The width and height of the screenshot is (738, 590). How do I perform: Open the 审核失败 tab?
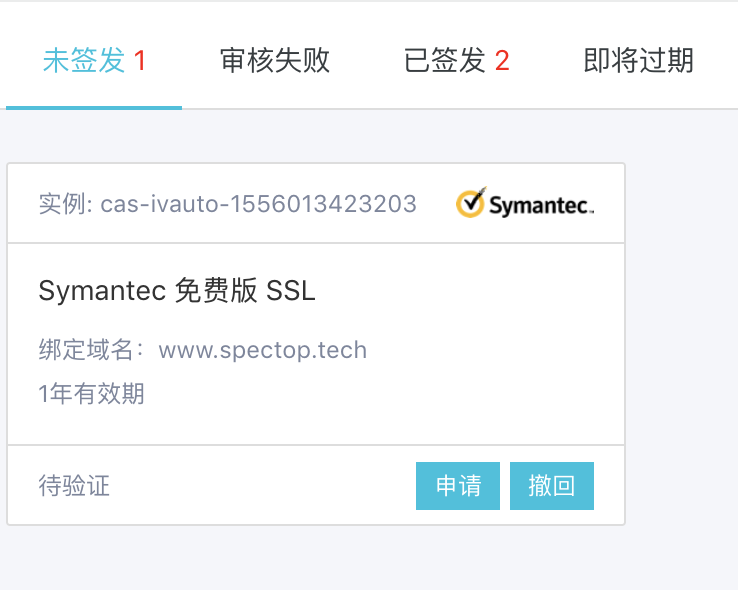pos(275,61)
